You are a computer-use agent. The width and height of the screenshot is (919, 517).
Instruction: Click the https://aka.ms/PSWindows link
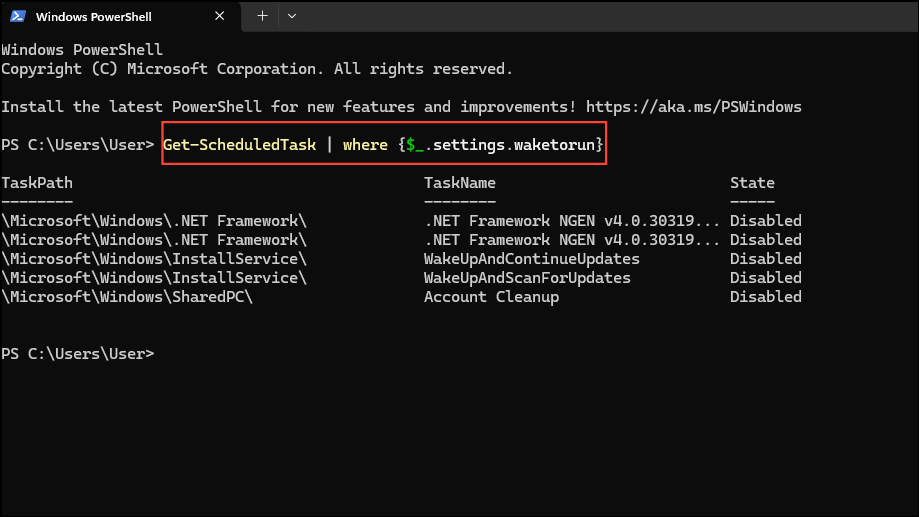point(694,107)
